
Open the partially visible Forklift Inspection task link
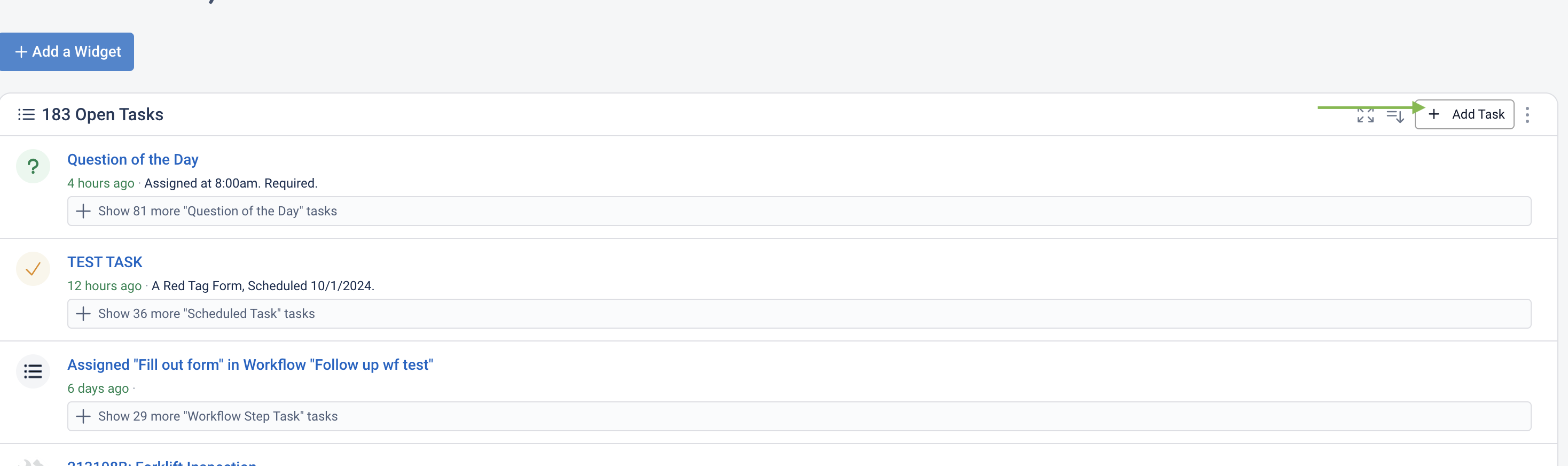pyautogui.click(x=162, y=463)
